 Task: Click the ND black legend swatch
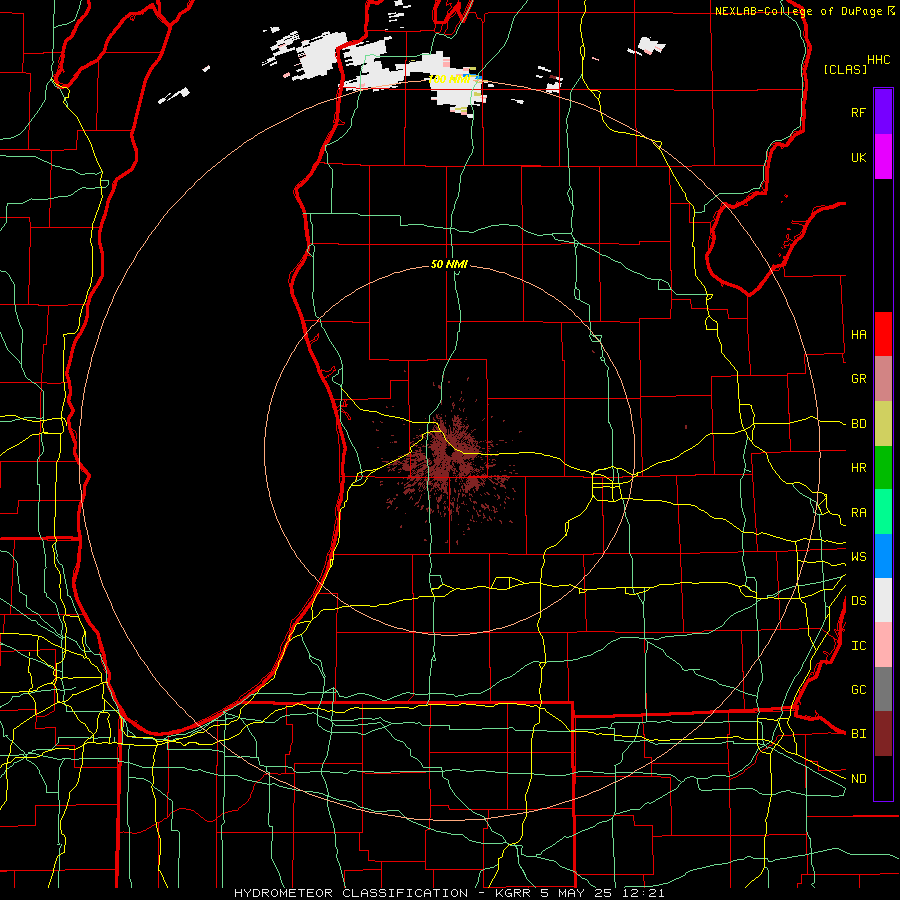(x=883, y=778)
